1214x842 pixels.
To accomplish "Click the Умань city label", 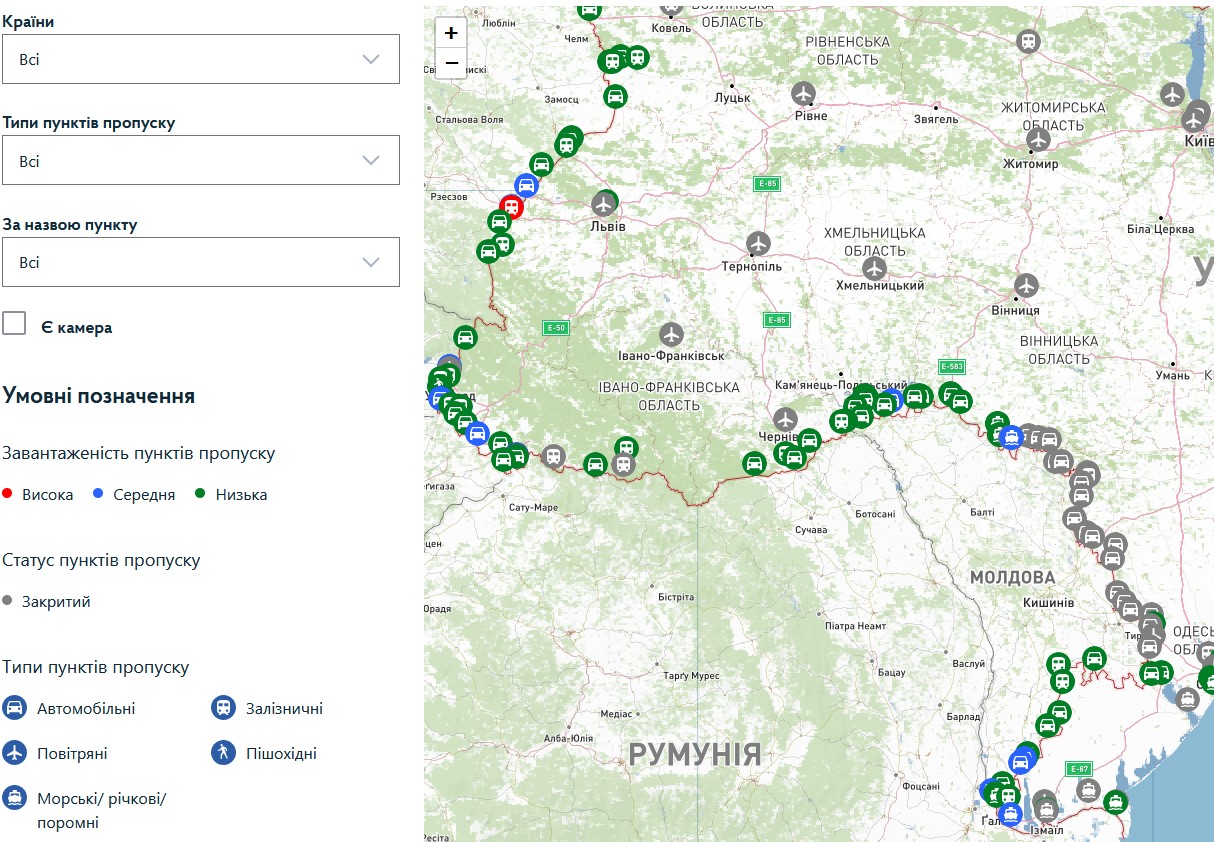I will pos(1171,375).
